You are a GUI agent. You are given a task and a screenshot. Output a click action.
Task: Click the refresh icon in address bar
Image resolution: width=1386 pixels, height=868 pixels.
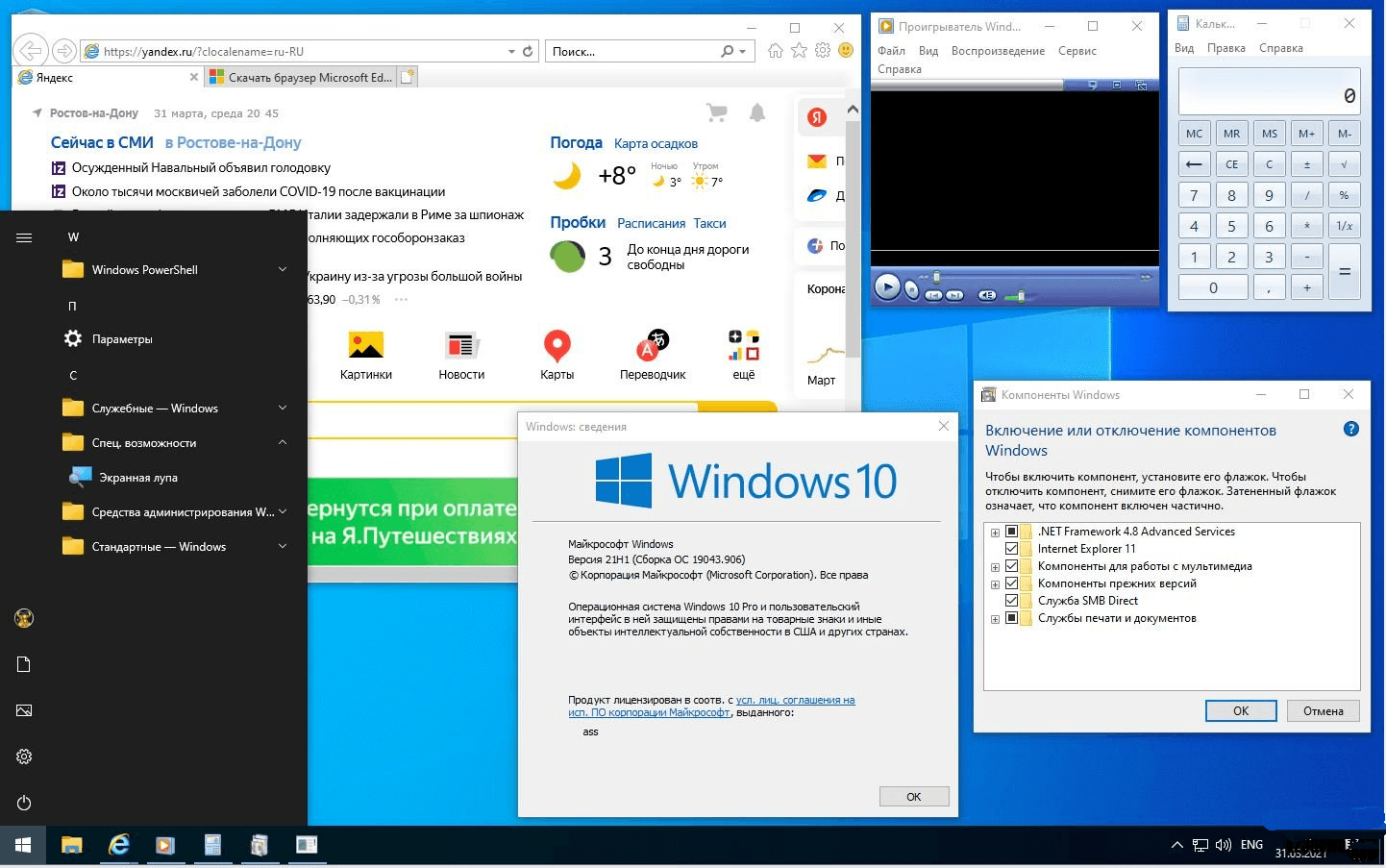528,51
